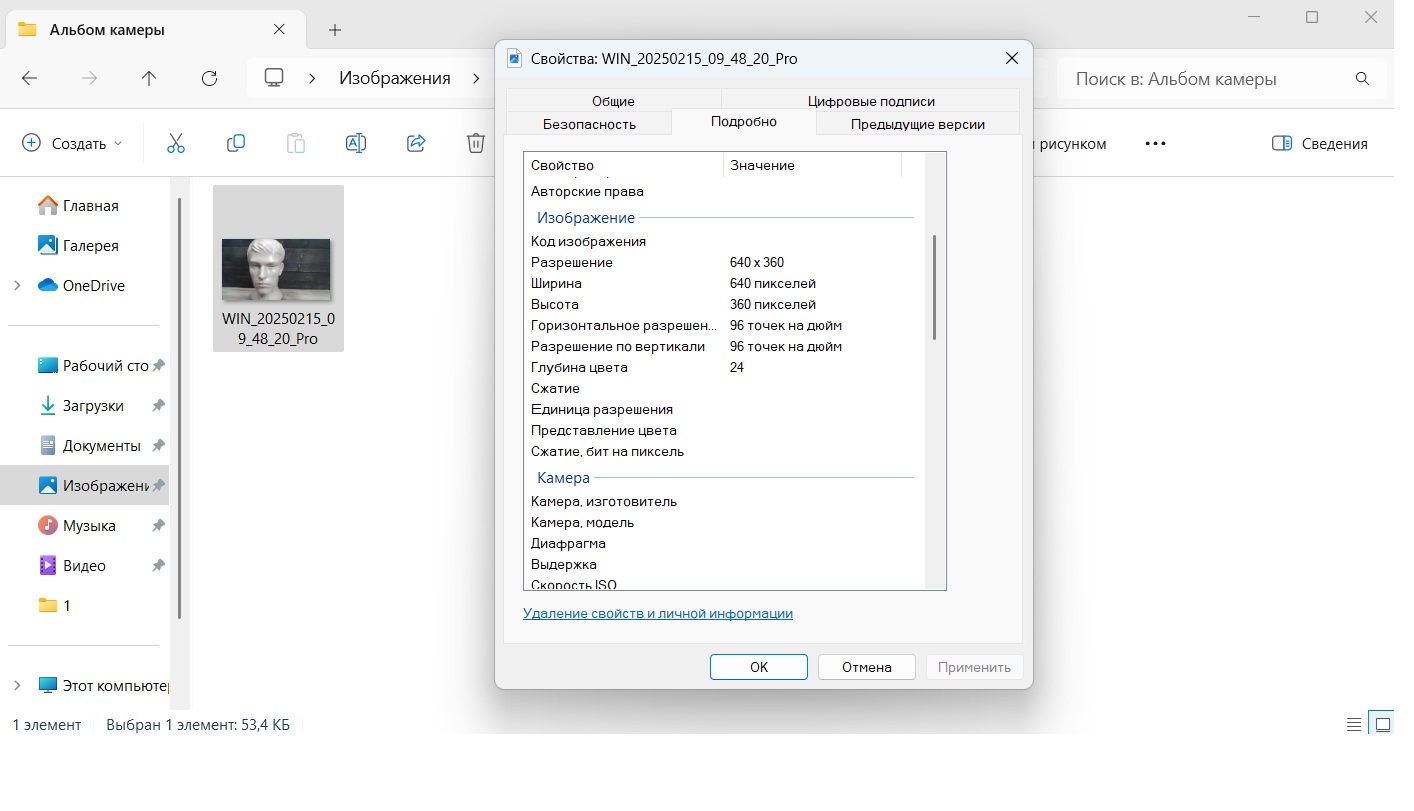Click the monitor icon in the address bar
Image resolution: width=1414 pixels, height=811 pixels.
(x=274, y=78)
